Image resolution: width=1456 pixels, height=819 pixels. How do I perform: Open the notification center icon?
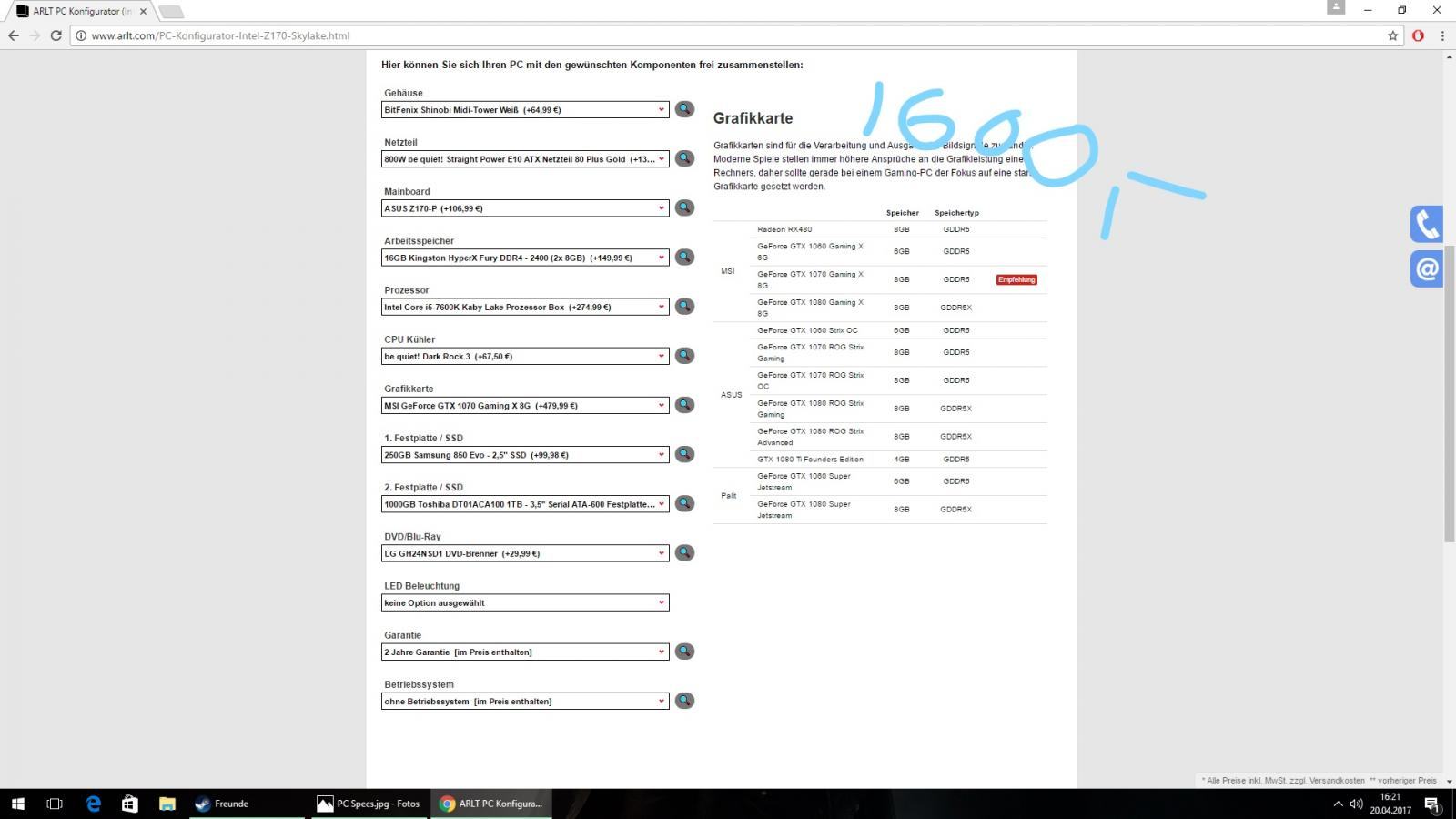point(1431,804)
